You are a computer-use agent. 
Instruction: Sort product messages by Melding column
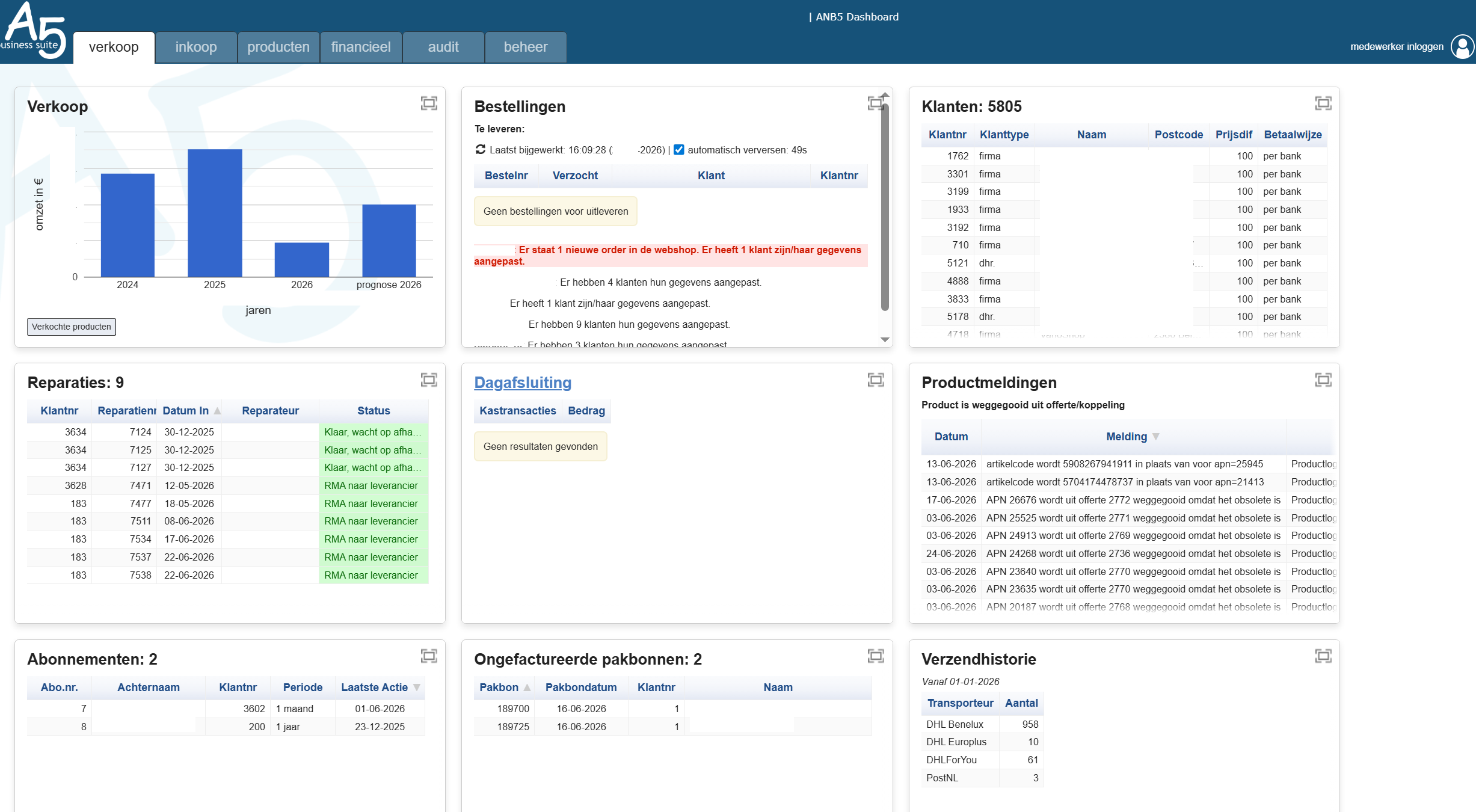(x=1133, y=437)
